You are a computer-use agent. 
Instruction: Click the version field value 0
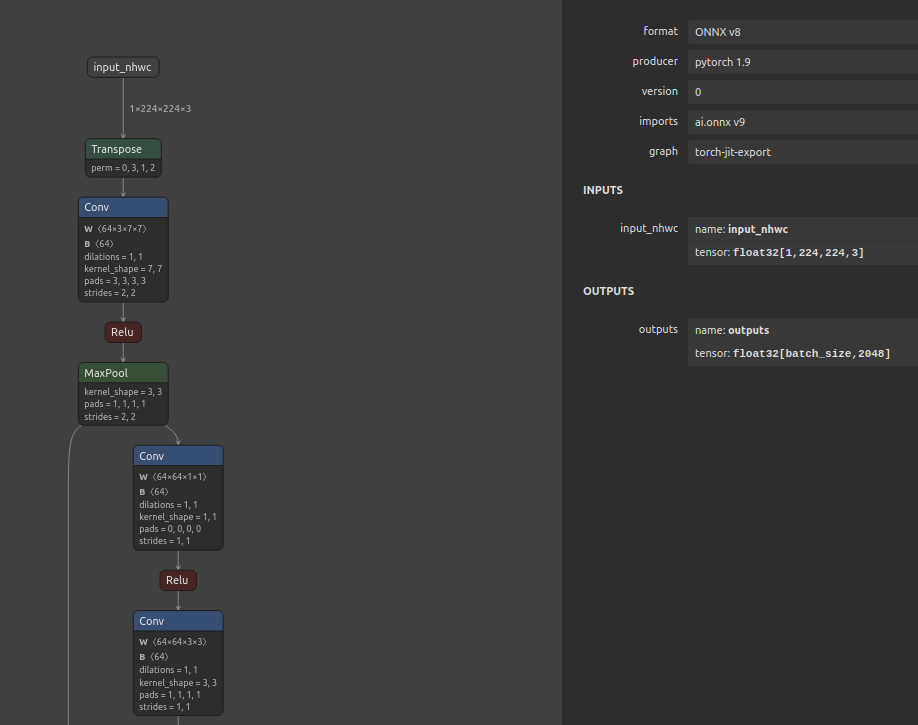pos(802,92)
